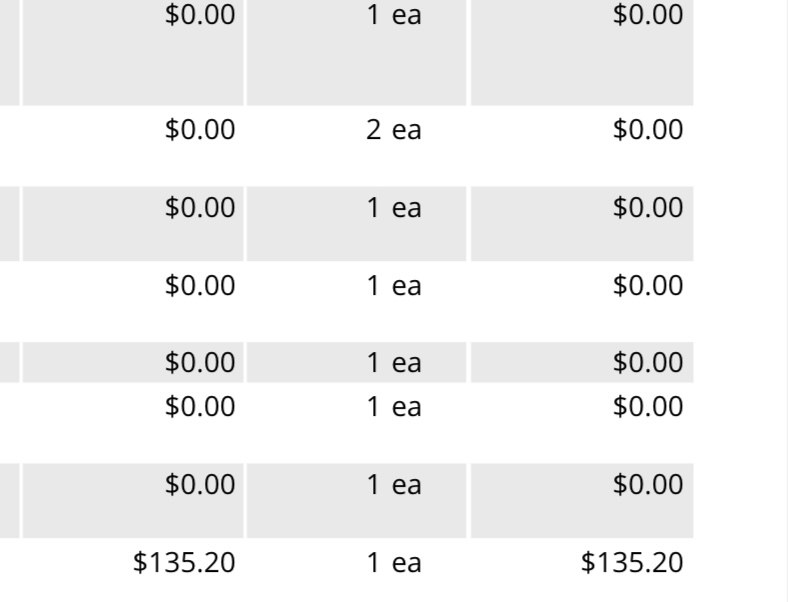Select the "1 ea" quantity in the top row

(x=394, y=15)
